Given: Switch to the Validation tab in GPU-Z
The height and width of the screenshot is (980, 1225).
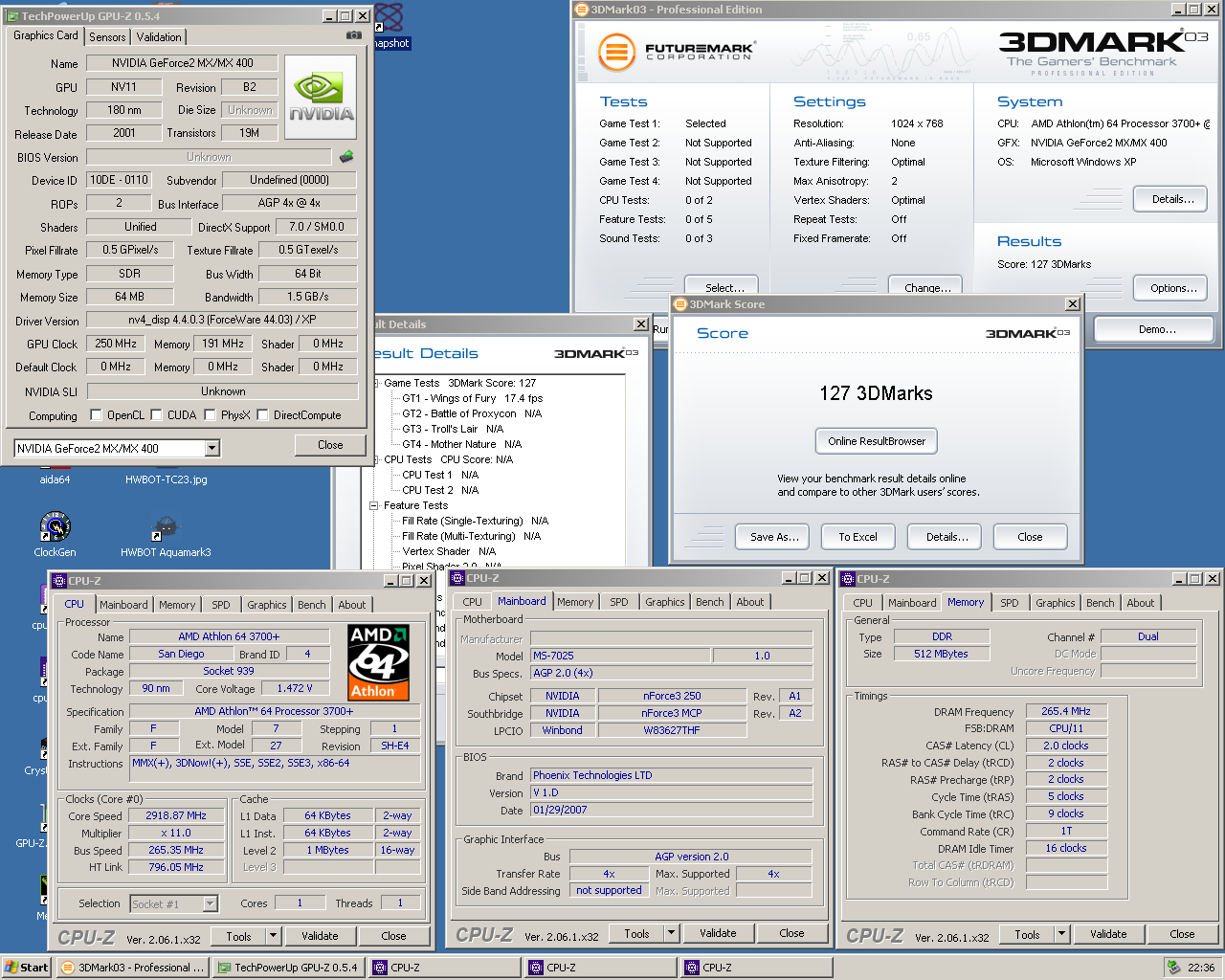Looking at the screenshot, I should pos(159,36).
